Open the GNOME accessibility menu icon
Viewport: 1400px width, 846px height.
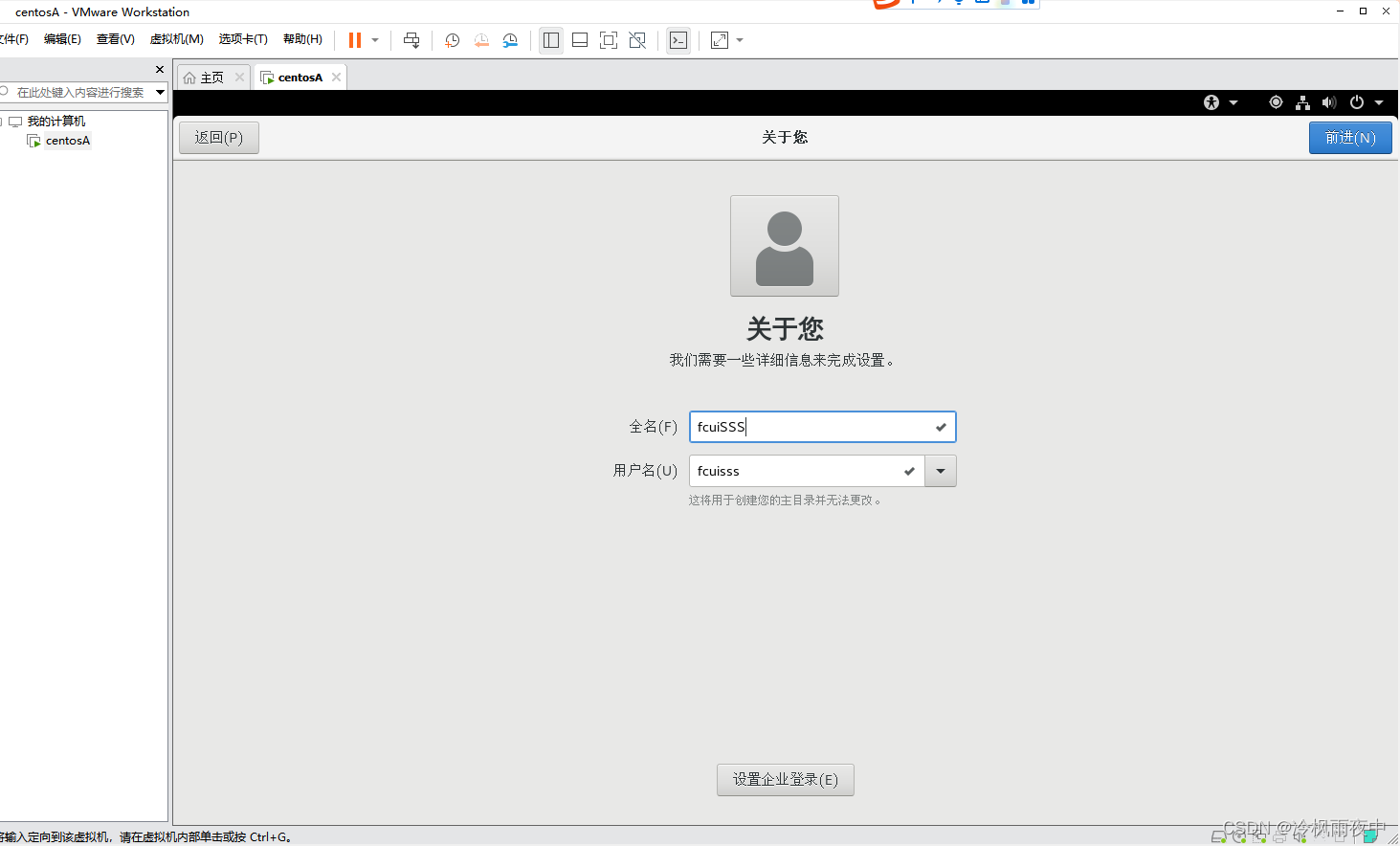tap(1211, 102)
